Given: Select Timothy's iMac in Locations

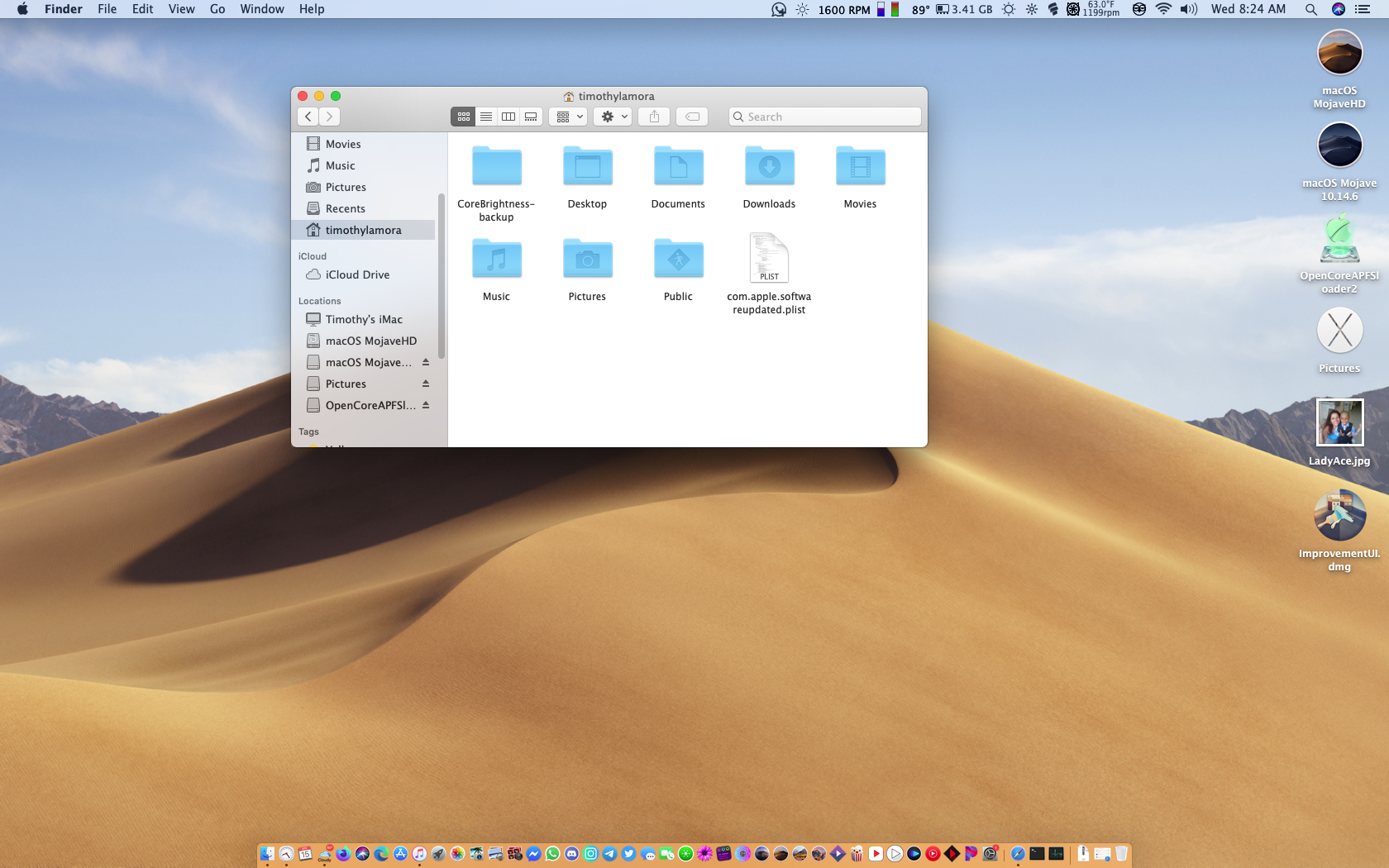Looking at the screenshot, I should click(364, 319).
